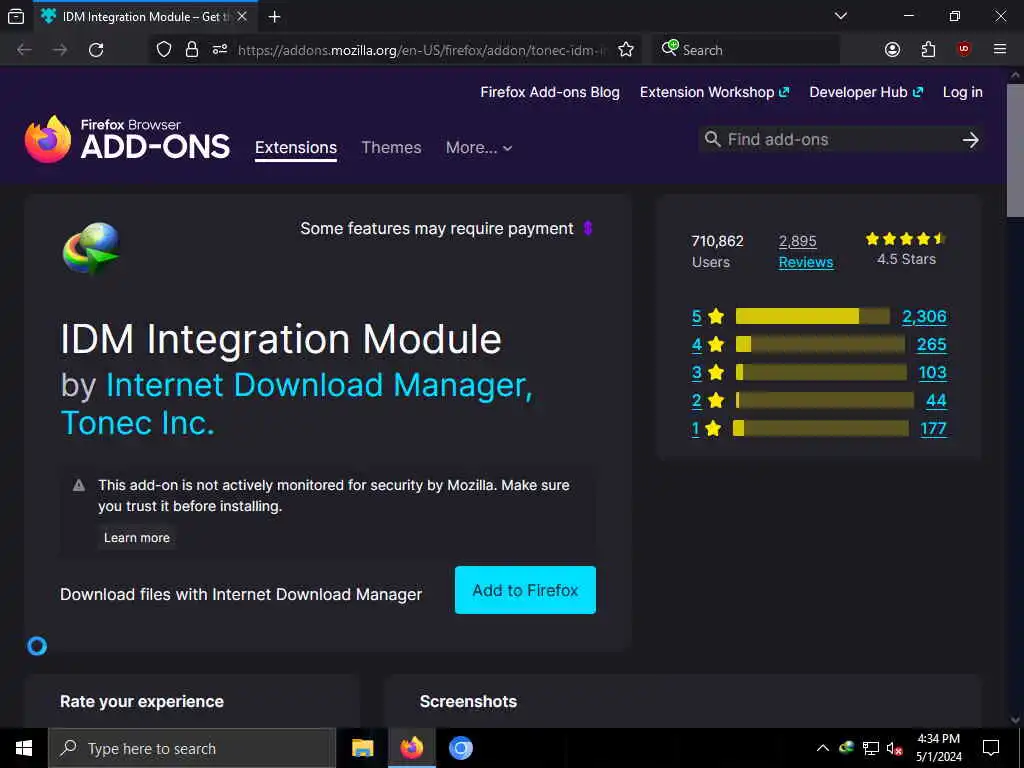Open the Extensions puzzle icon

(928, 50)
